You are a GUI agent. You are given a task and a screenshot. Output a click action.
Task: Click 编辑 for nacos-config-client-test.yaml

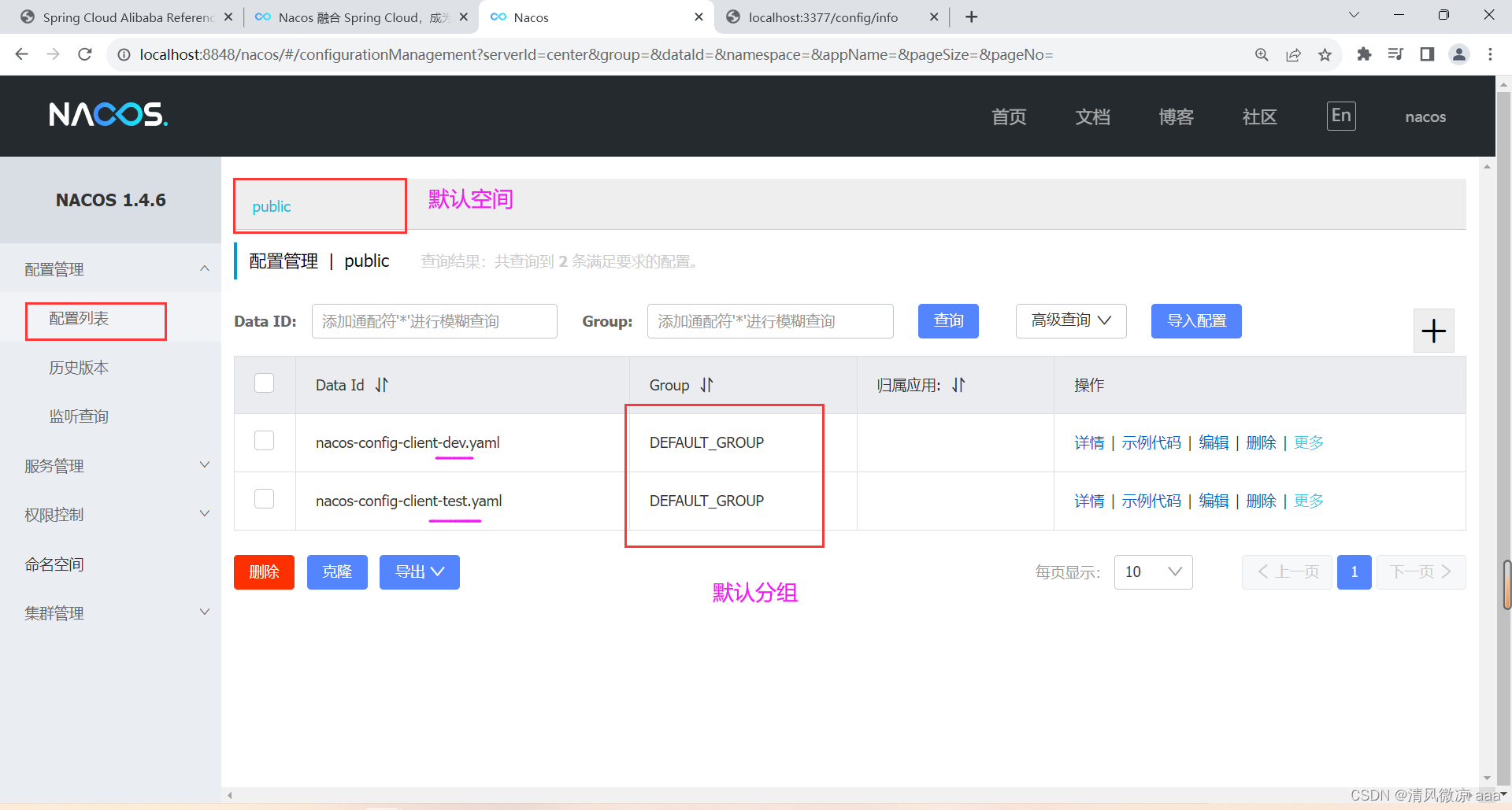1214,501
